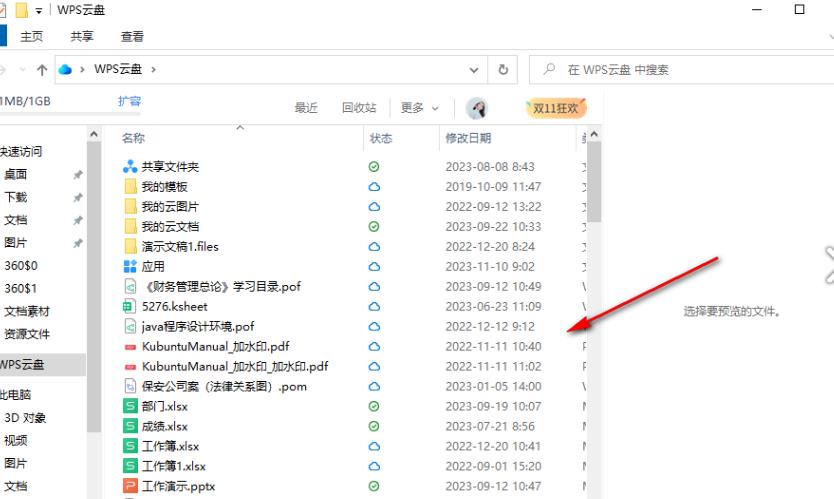Click the java程序设计环境.pof file icon

130,326
